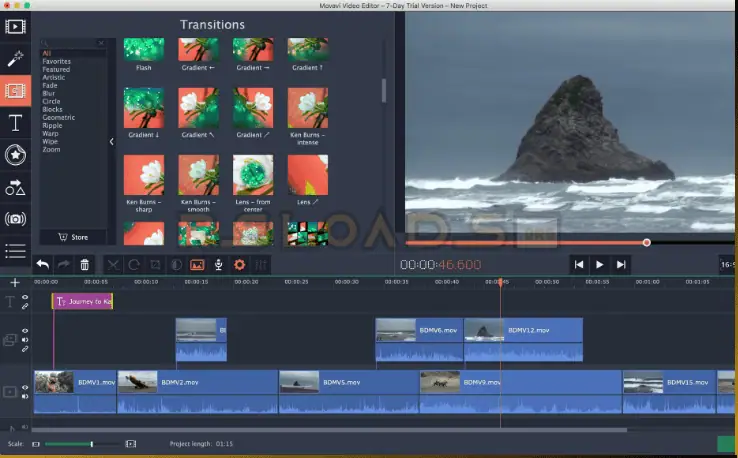Viewport: 738px width, 458px height.
Task: Open the 16:9 aspect ratio dropdown
Action: tap(727, 265)
